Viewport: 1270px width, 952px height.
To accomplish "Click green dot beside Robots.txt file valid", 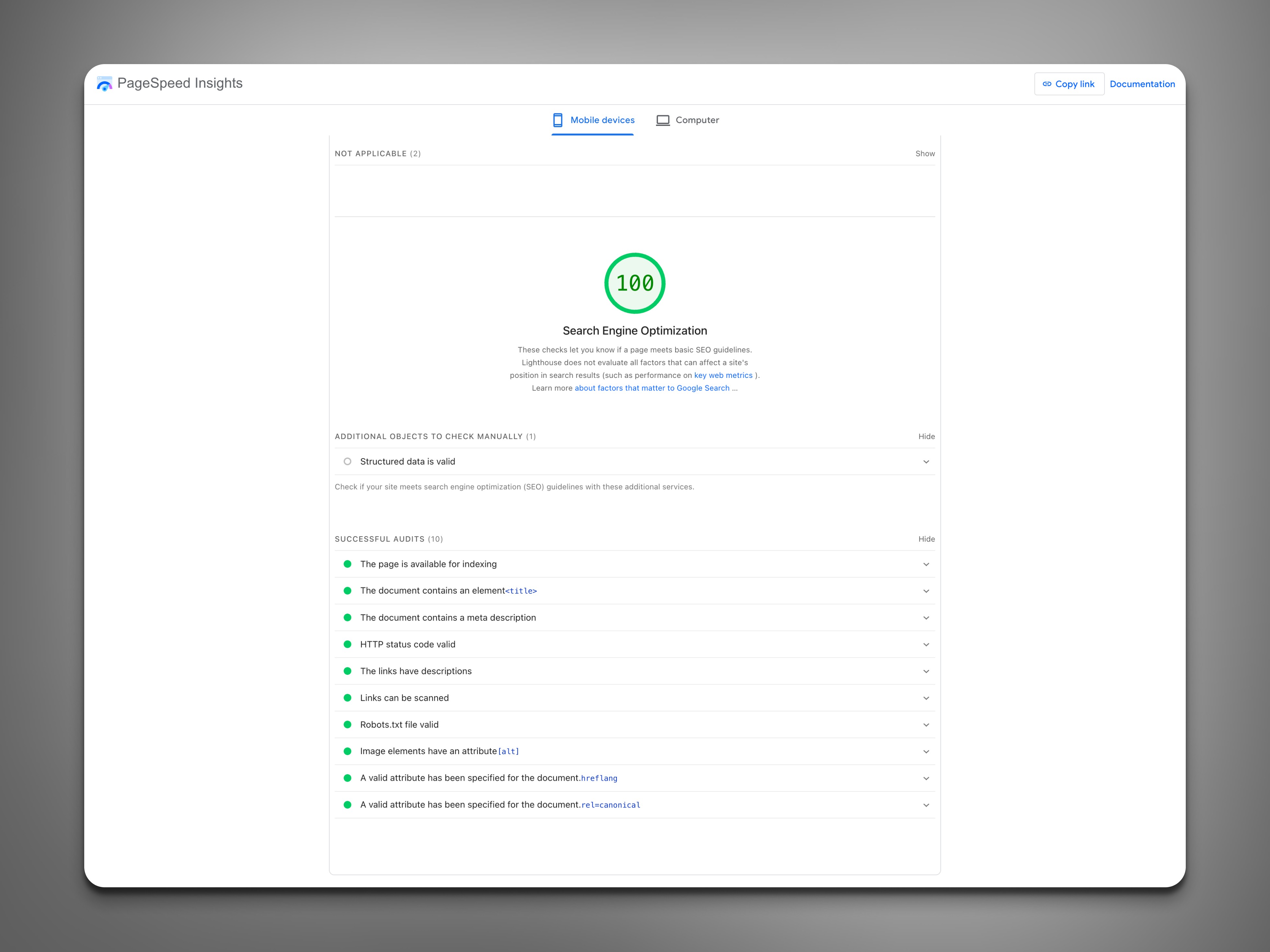I will (347, 725).
